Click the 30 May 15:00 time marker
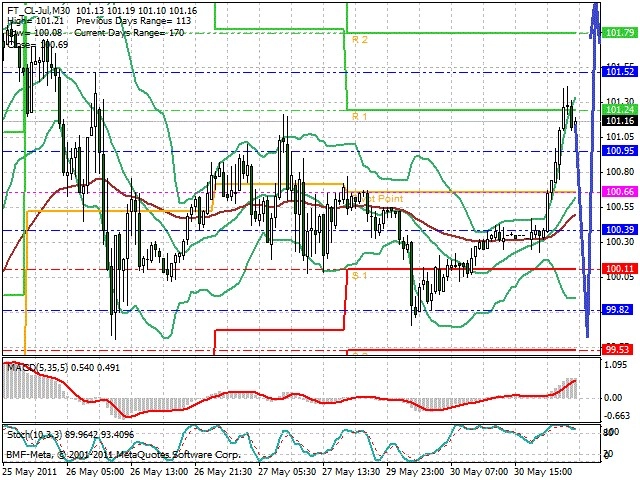The width and height of the screenshot is (640, 480). click(543, 471)
